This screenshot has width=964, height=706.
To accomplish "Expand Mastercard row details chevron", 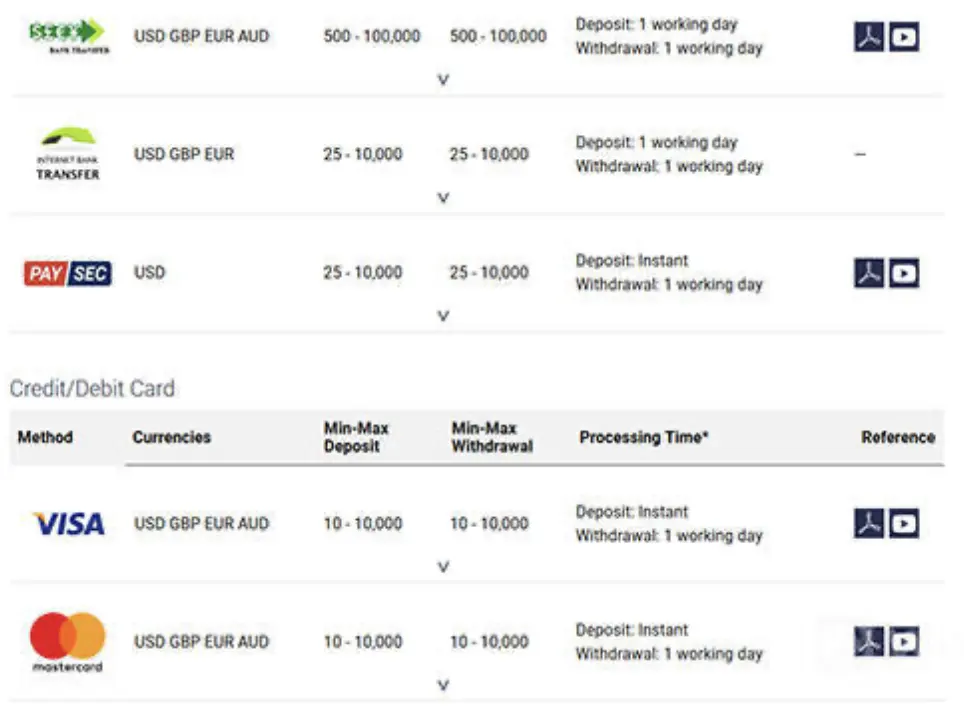I will pyautogui.click(x=443, y=685).
